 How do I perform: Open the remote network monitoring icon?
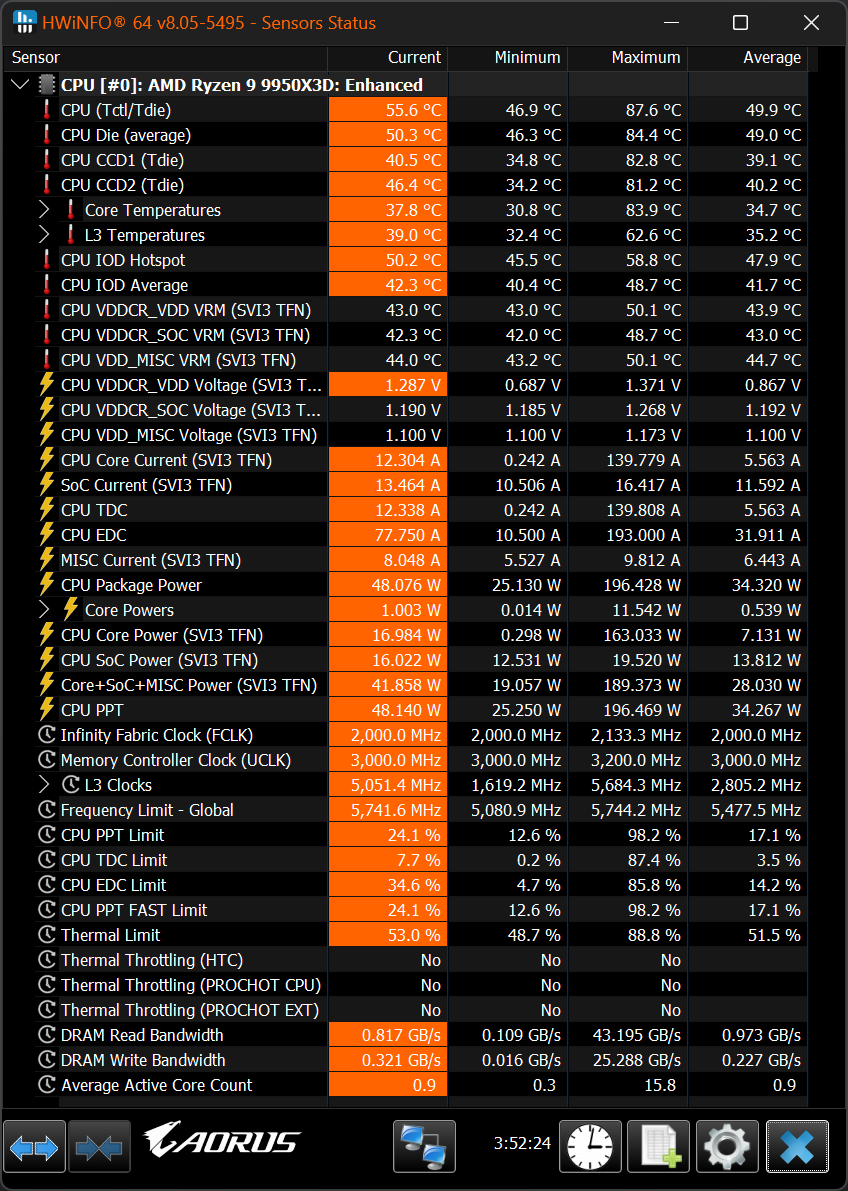[x=424, y=1146]
